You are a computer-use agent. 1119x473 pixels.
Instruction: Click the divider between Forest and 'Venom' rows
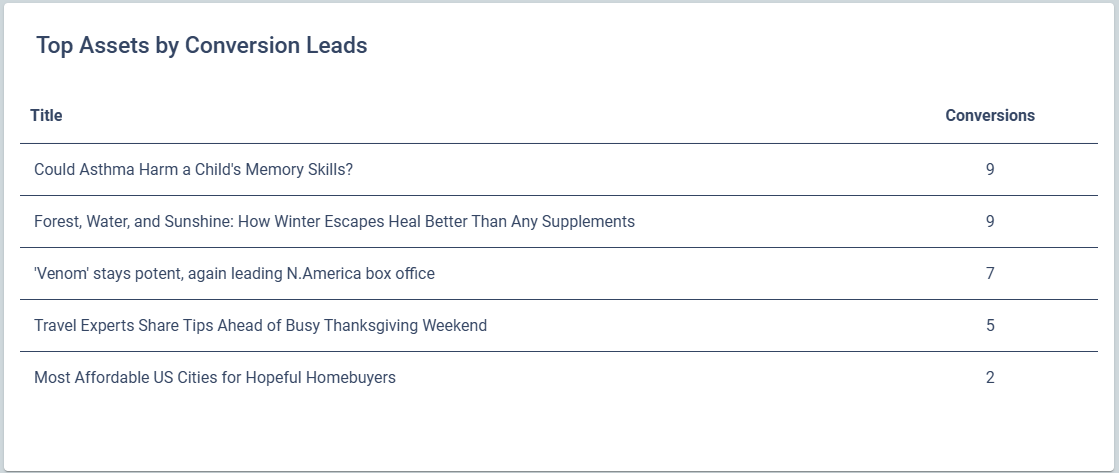558,247
